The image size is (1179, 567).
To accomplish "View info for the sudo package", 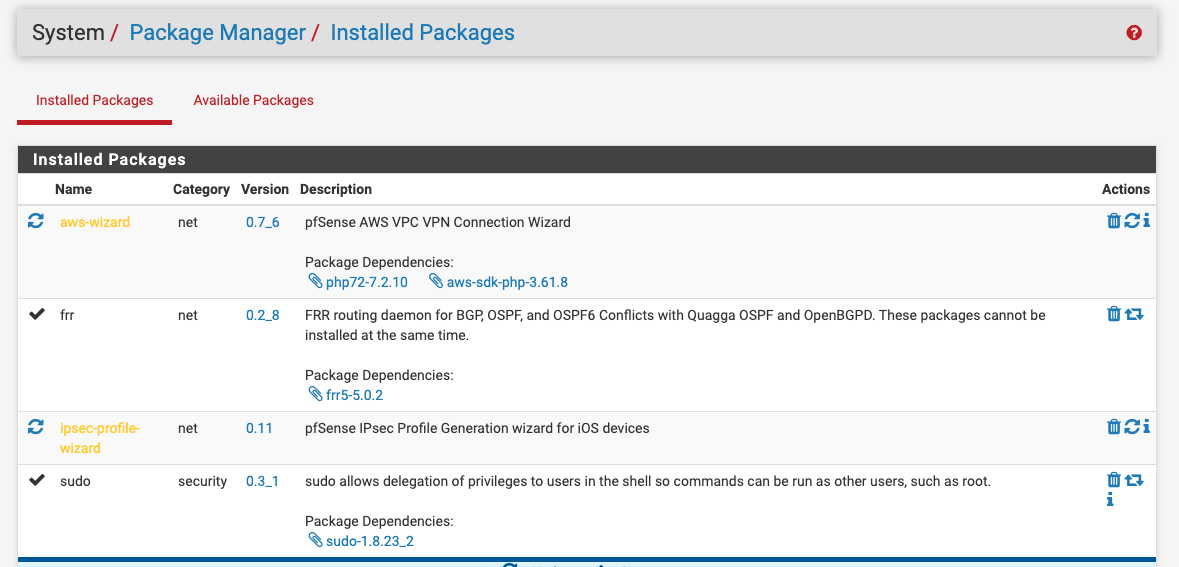I will tap(1110, 499).
